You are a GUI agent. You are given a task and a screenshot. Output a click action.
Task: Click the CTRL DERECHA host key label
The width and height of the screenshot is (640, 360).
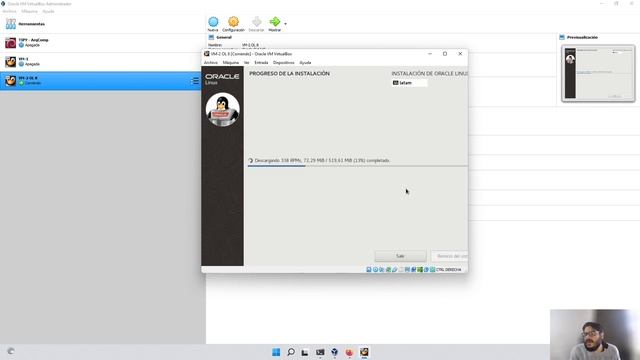click(449, 270)
